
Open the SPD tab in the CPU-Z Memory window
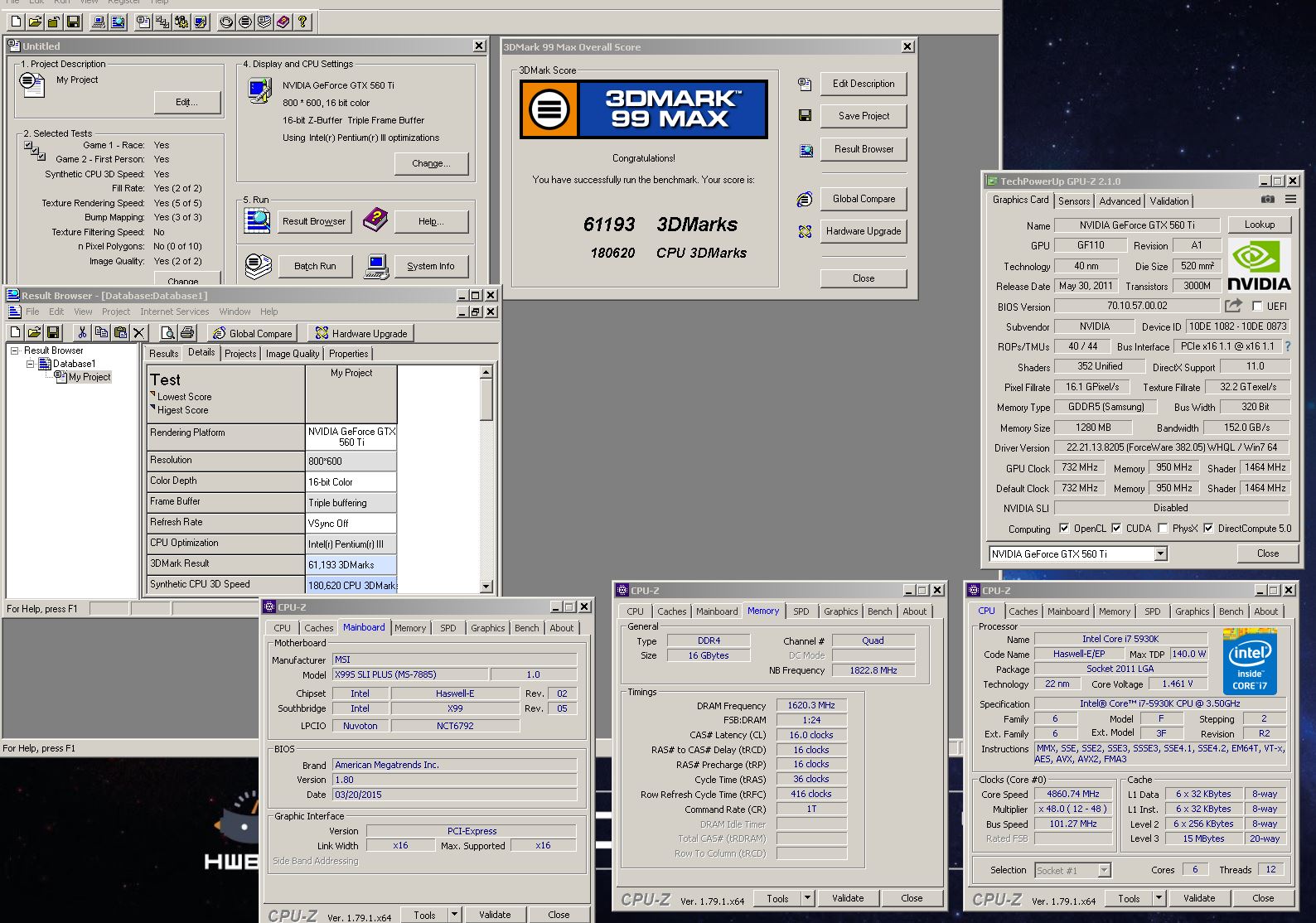801,611
